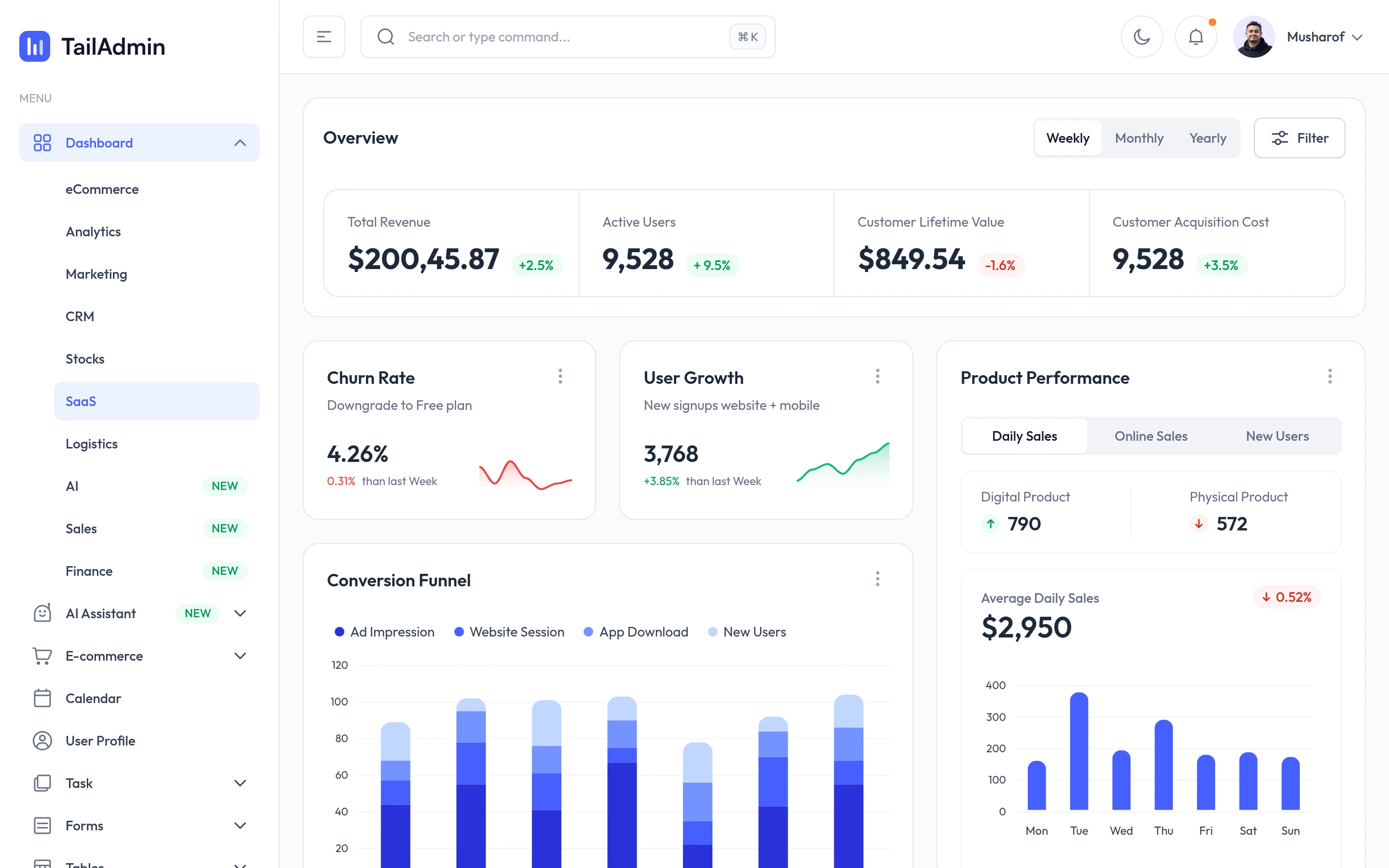Click the Task sidebar icon
Image resolution: width=1389 pixels, height=868 pixels.
tap(42, 783)
